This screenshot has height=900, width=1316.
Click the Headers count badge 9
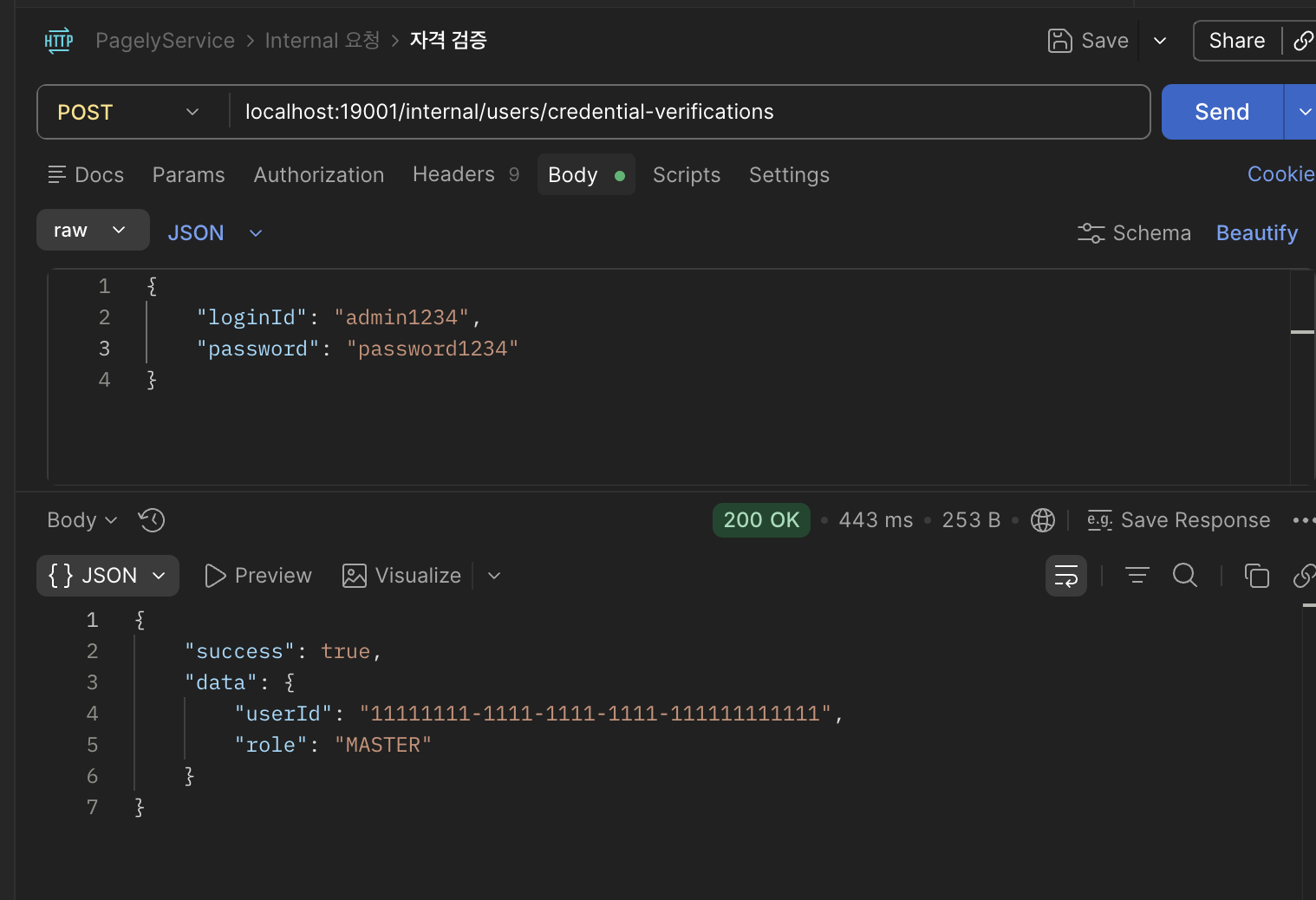pos(514,174)
